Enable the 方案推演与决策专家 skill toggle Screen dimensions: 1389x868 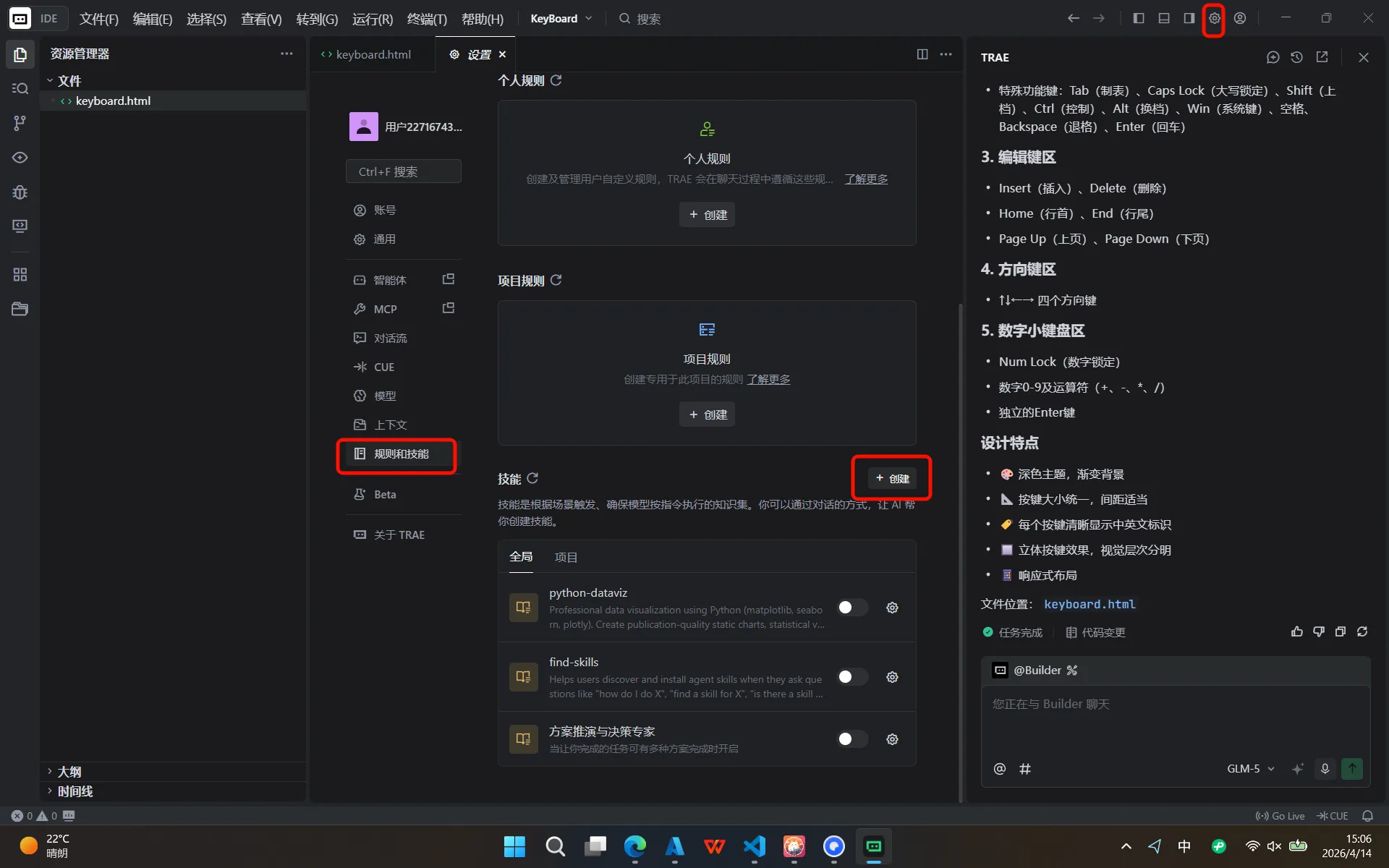tap(852, 739)
